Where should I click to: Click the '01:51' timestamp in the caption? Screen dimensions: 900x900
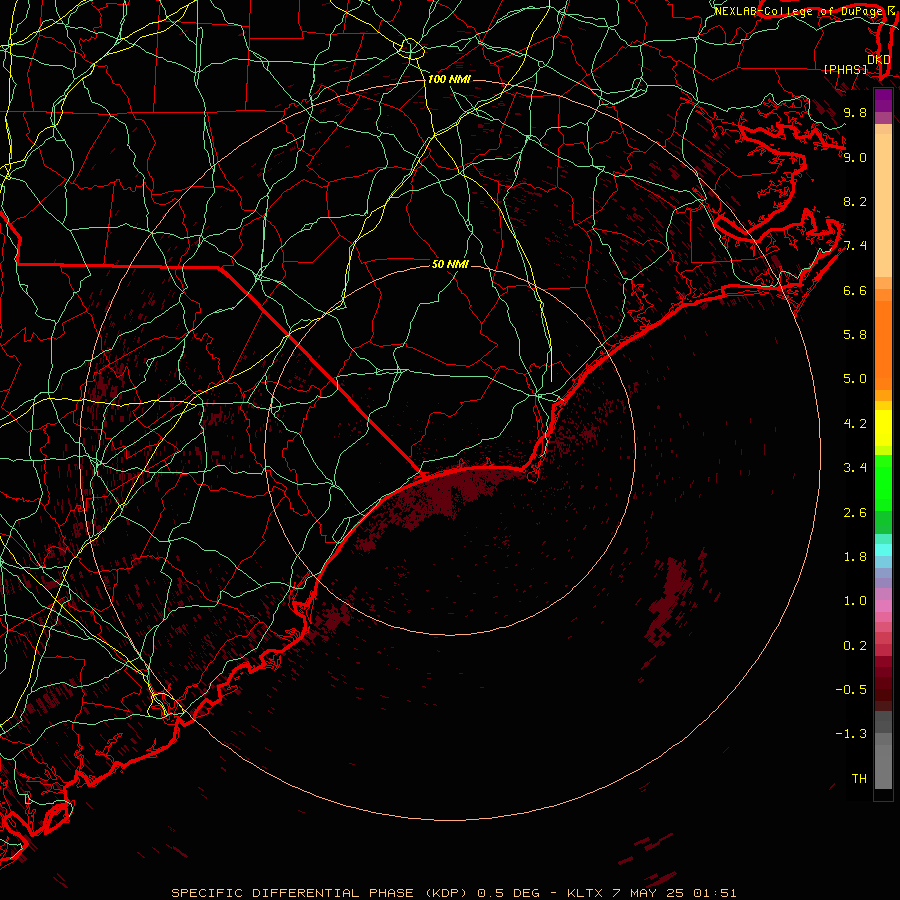pos(715,893)
